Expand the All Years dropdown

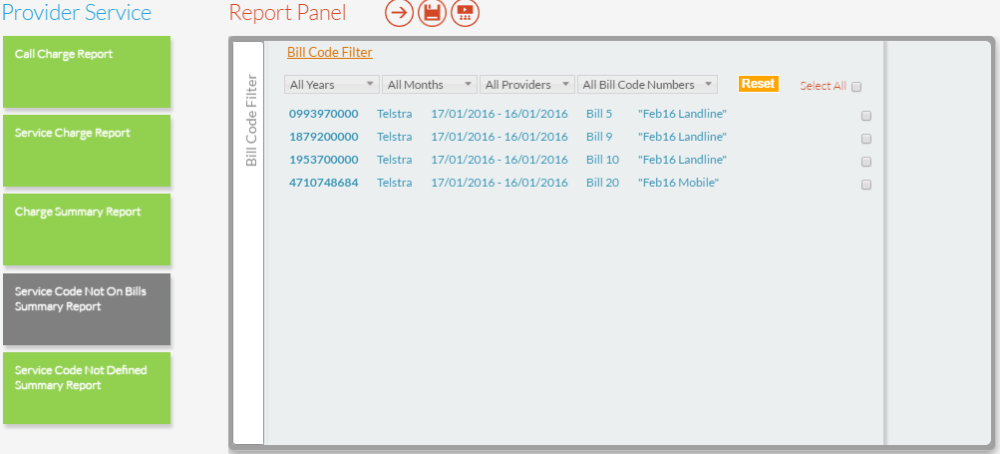click(x=332, y=85)
